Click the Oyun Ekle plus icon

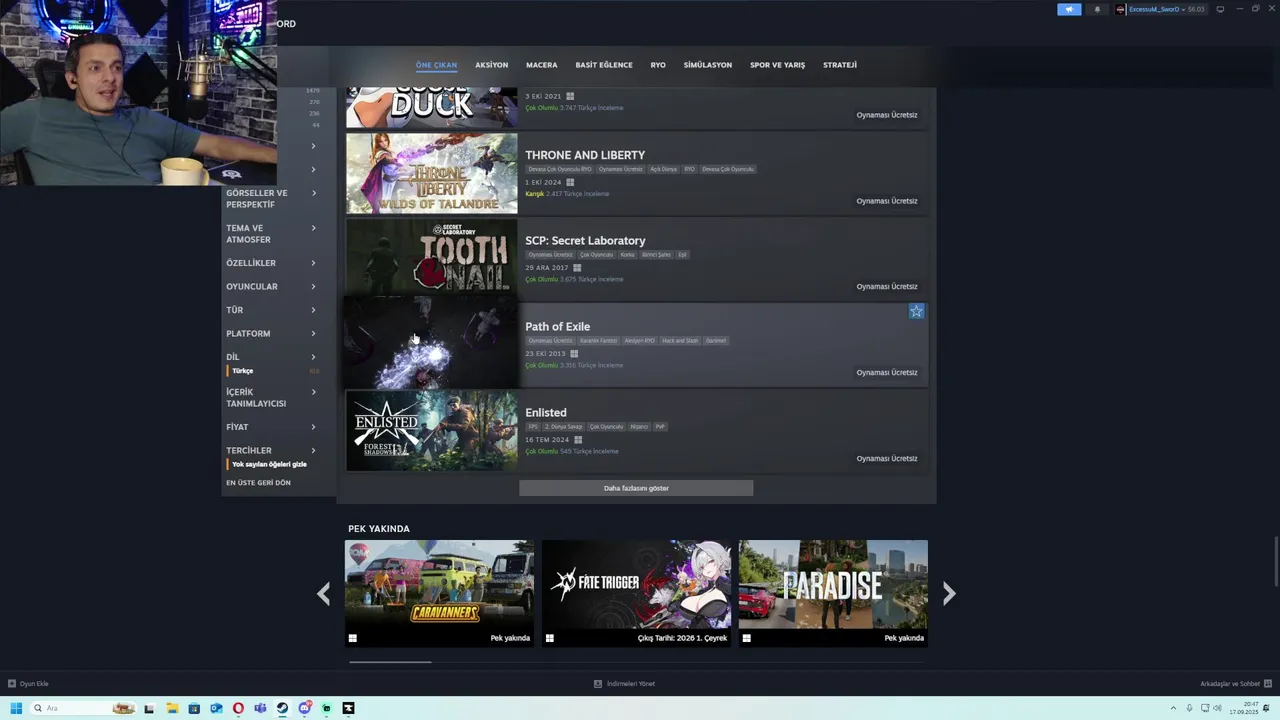[x=12, y=684]
